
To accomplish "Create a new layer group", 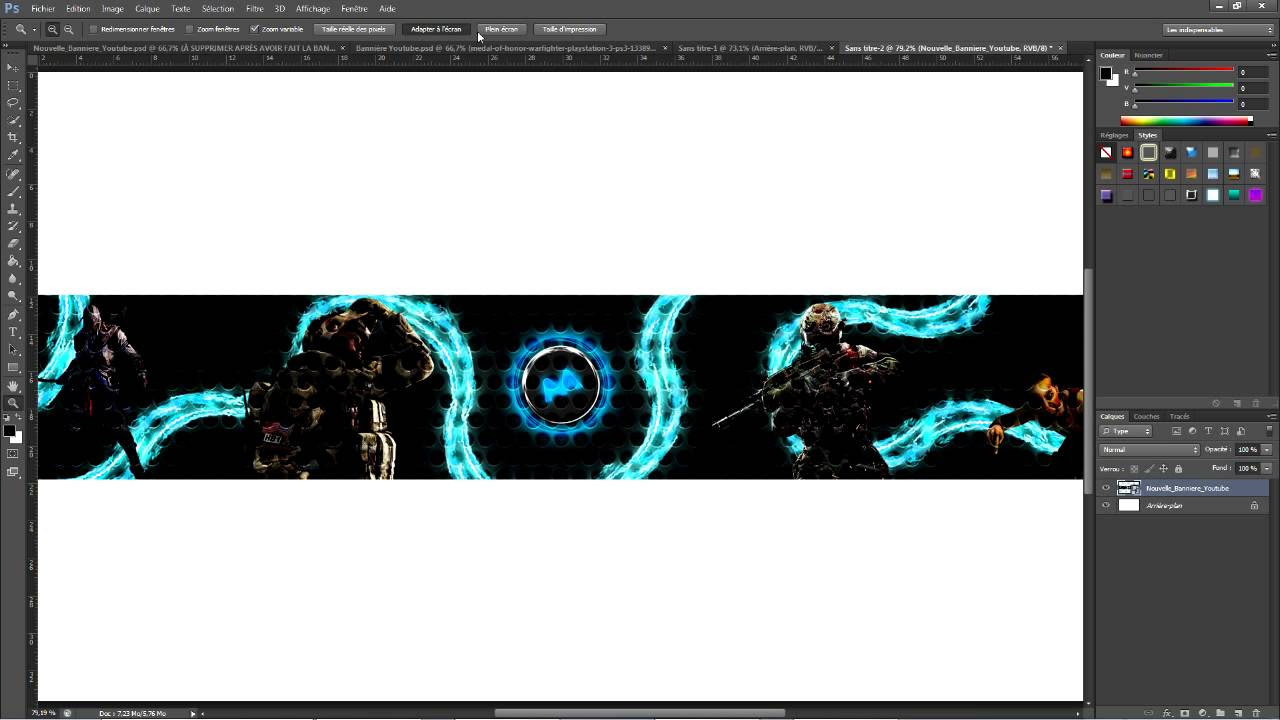I will (x=1220, y=713).
